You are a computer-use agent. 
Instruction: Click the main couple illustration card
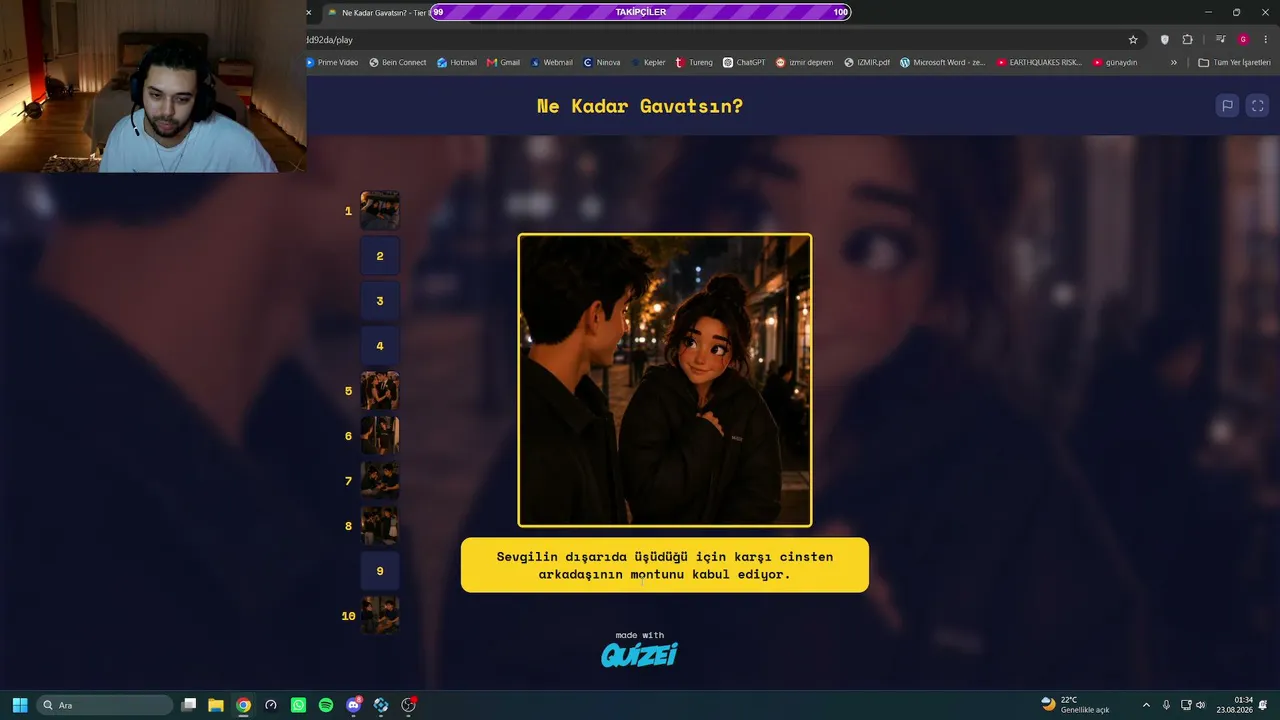[x=665, y=380]
